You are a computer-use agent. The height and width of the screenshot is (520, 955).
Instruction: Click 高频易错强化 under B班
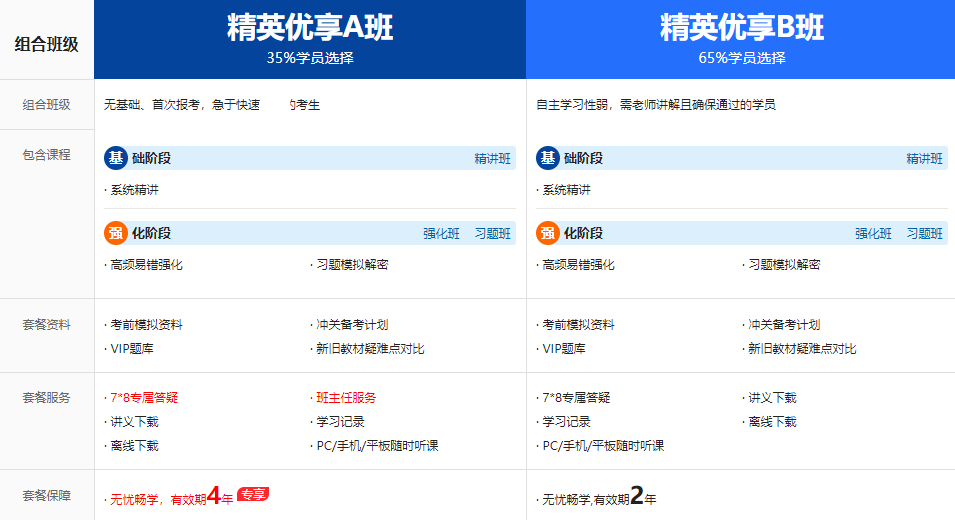[578, 265]
